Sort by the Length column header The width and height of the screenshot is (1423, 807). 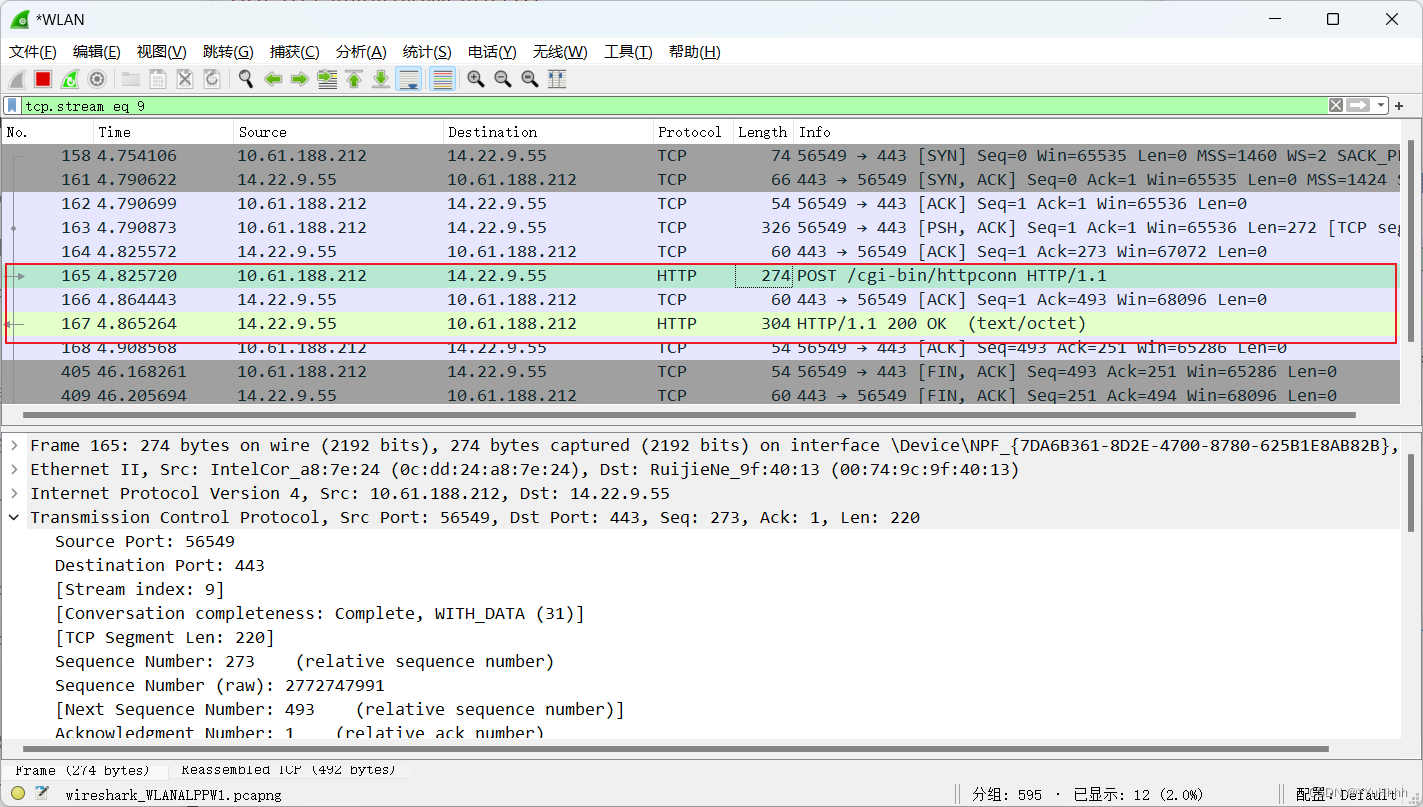tap(763, 132)
